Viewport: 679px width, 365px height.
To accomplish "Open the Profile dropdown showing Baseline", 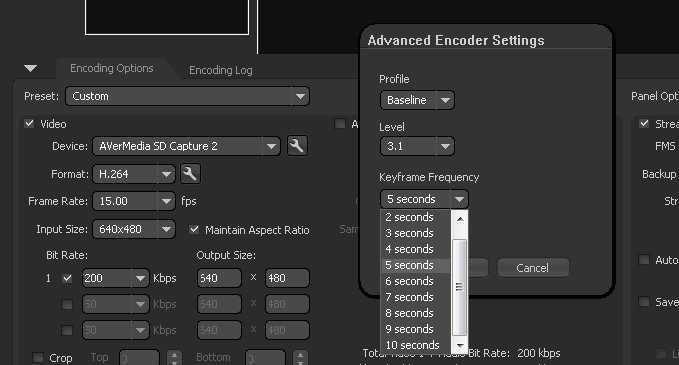I will click(x=417, y=100).
